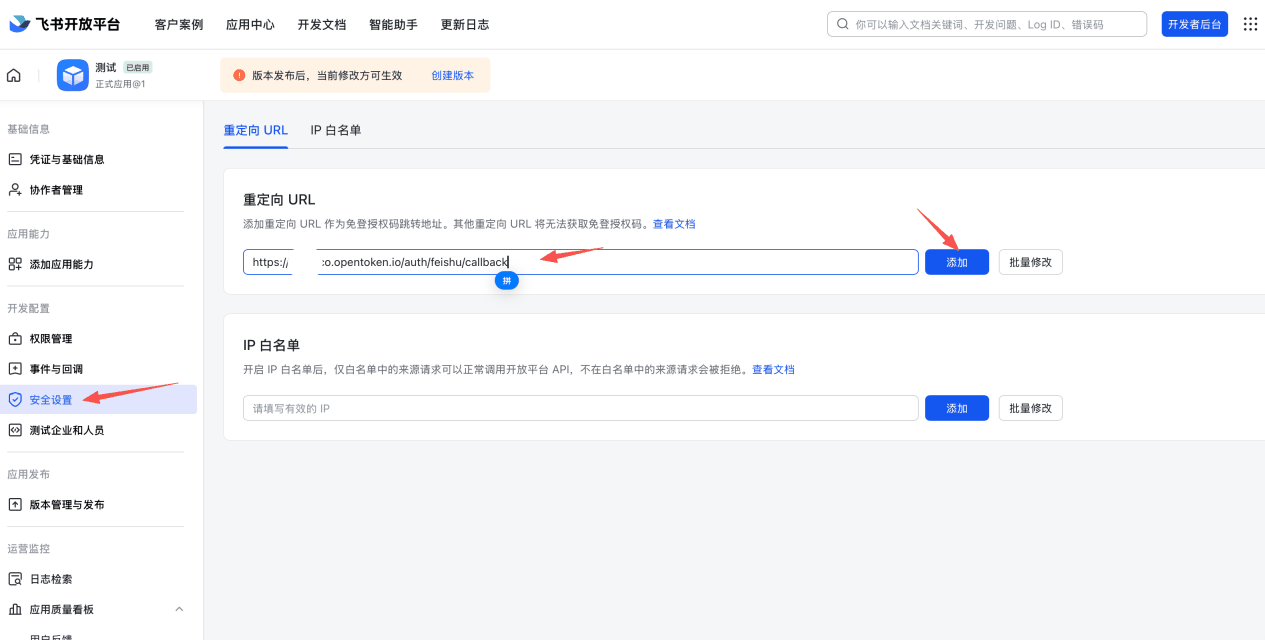
Task: Click the magnifier icon in the search bar
Action: [x=843, y=24]
